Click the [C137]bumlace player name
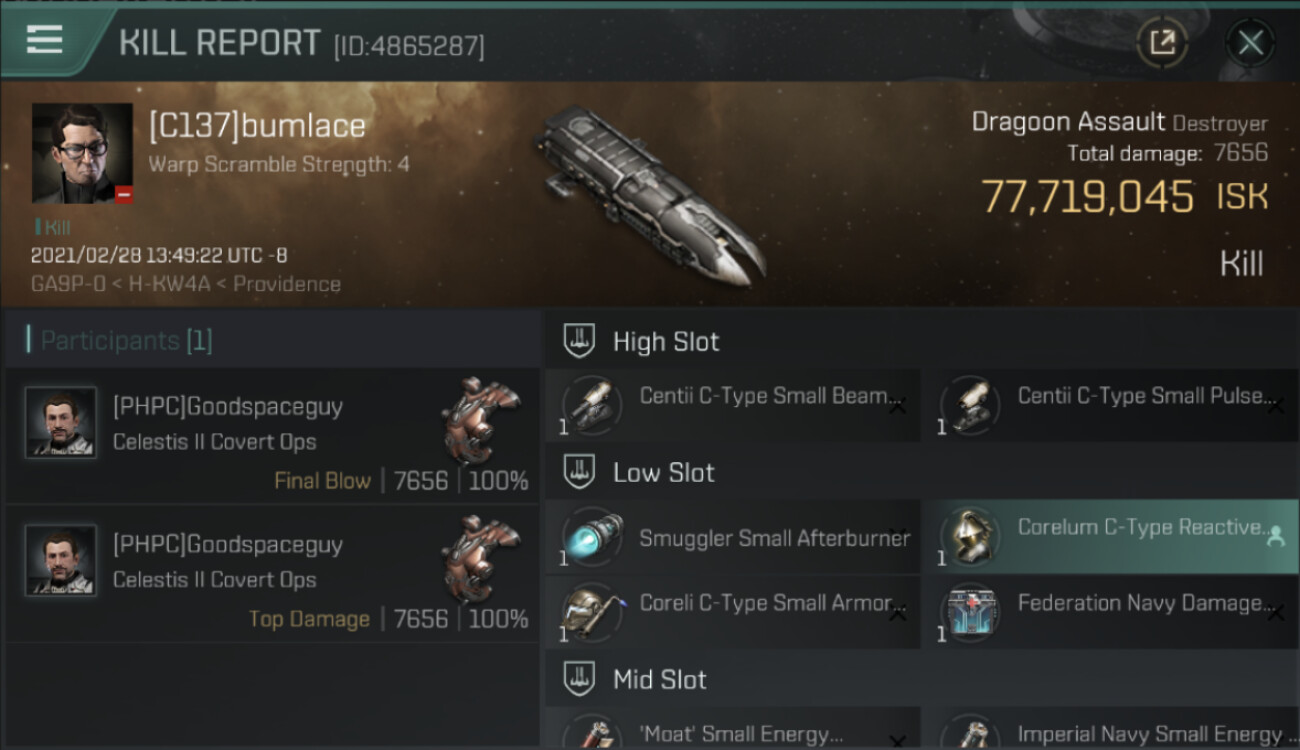Image resolution: width=1300 pixels, height=750 pixels. (x=257, y=126)
